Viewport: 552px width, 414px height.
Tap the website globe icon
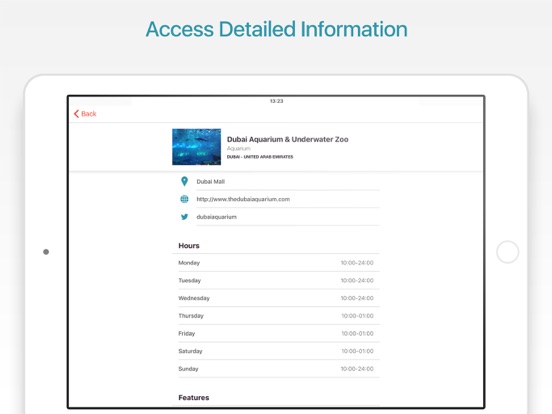tap(184, 199)
